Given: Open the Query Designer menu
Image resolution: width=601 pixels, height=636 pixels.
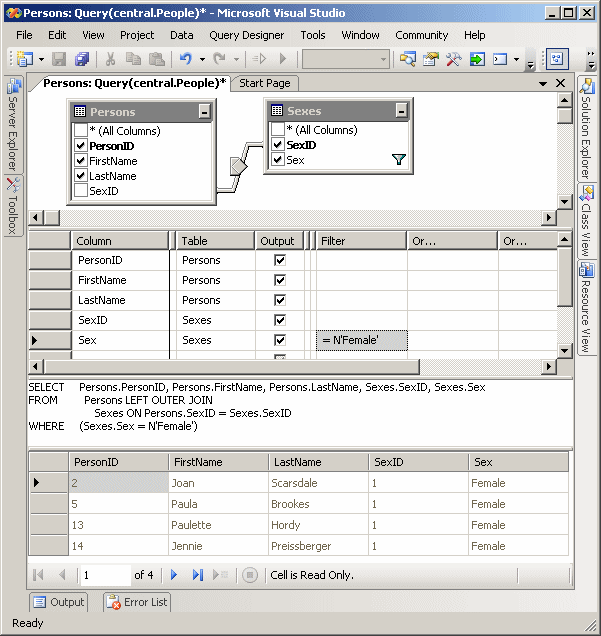Looking at the screenshot, I should pyautogui.click(x=247, y=35).
